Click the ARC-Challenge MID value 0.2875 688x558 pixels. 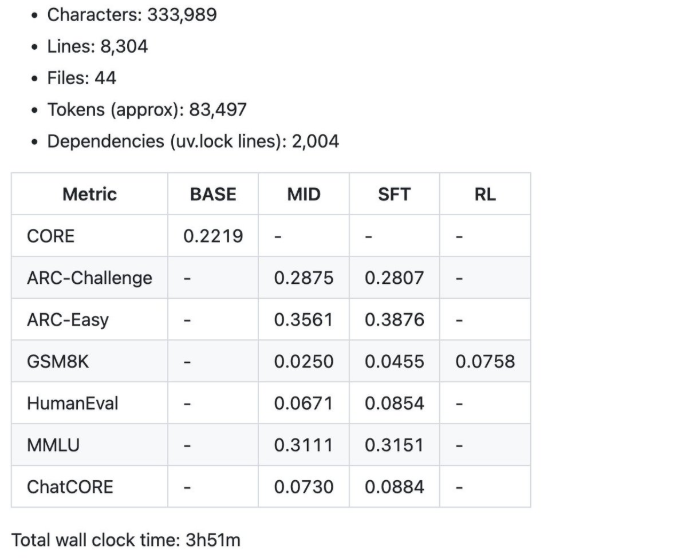tap(304, 278)
